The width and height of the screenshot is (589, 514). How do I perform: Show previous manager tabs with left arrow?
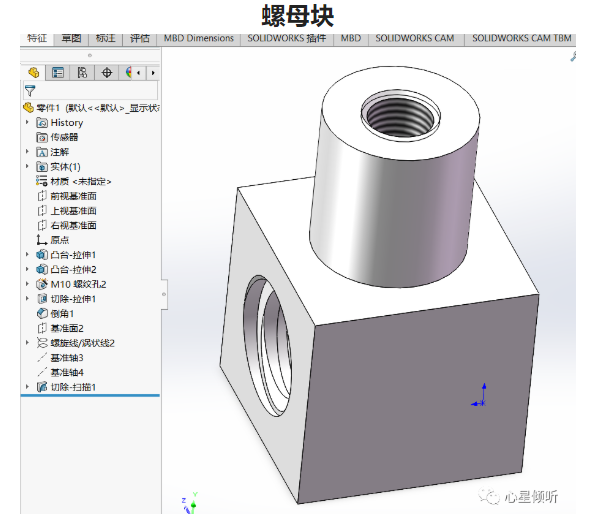[139, 73]
